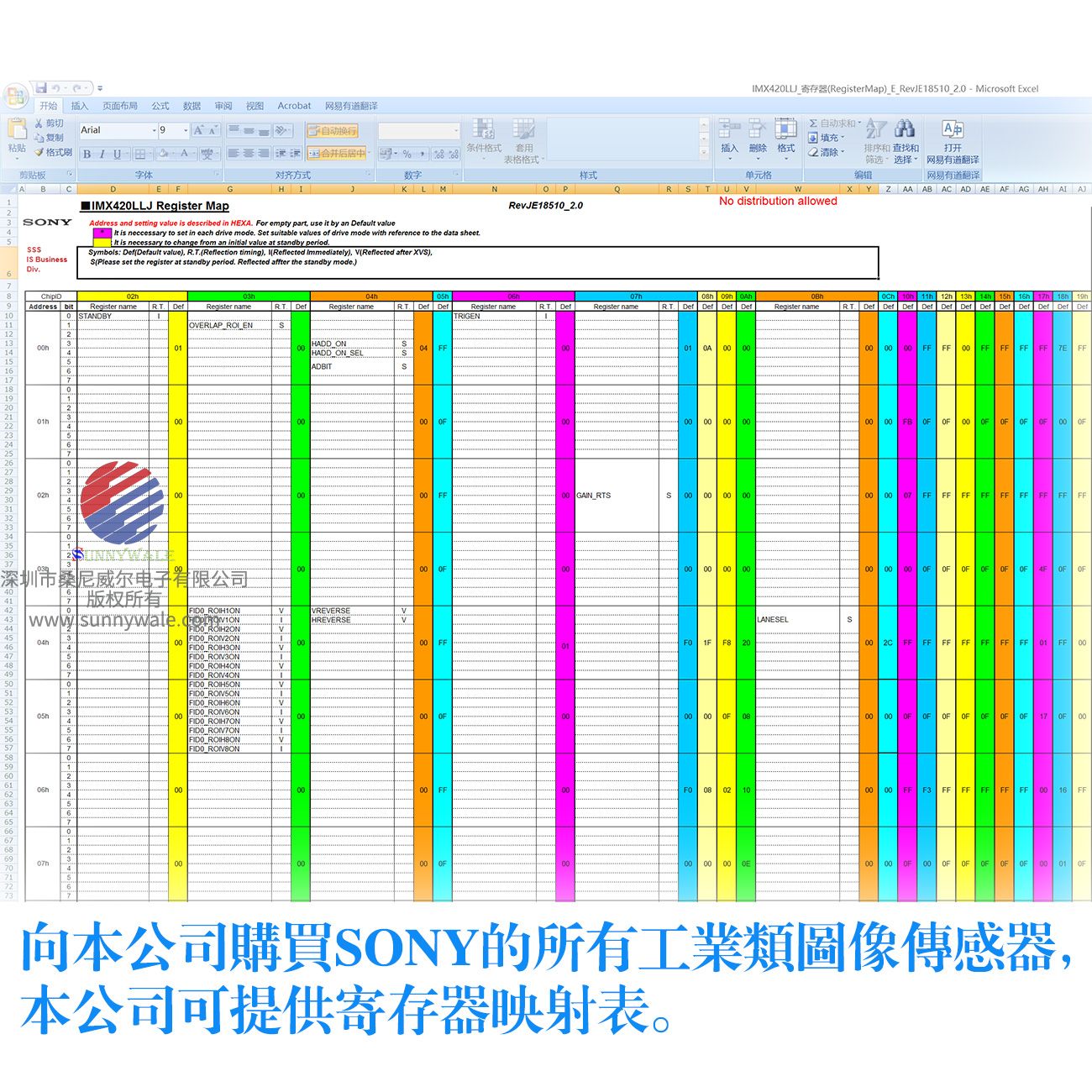
Task: Open Delete cells menu (删除)
Action: (x=758, y=139)
